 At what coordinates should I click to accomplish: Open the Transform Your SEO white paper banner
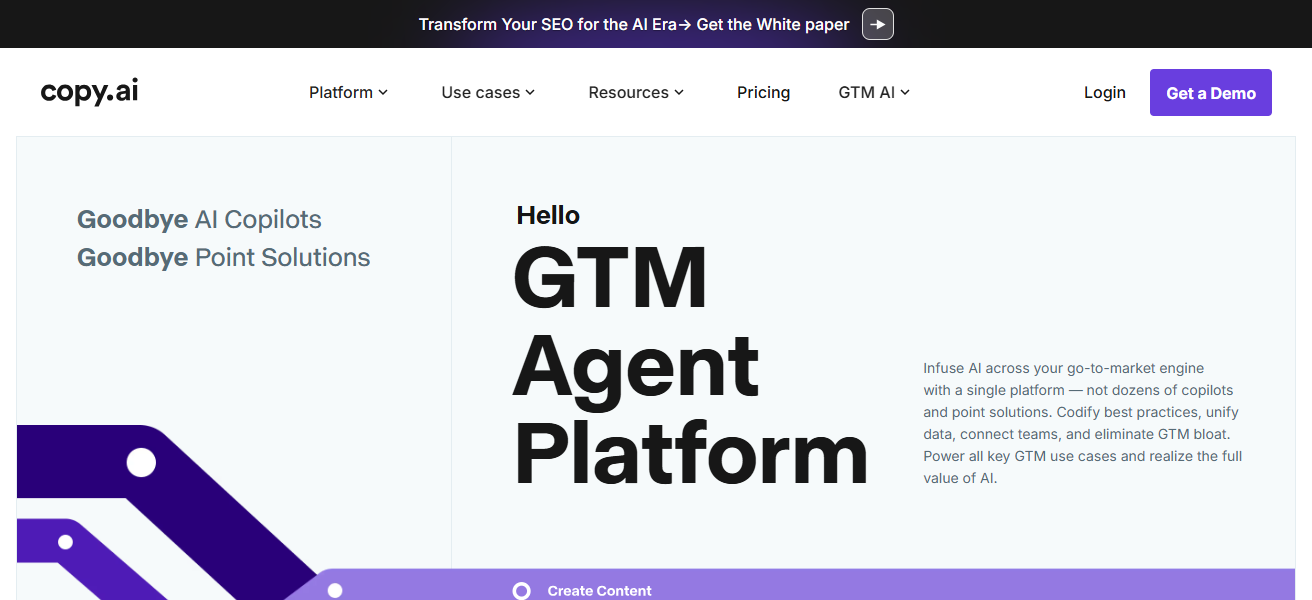coord(634,24)
